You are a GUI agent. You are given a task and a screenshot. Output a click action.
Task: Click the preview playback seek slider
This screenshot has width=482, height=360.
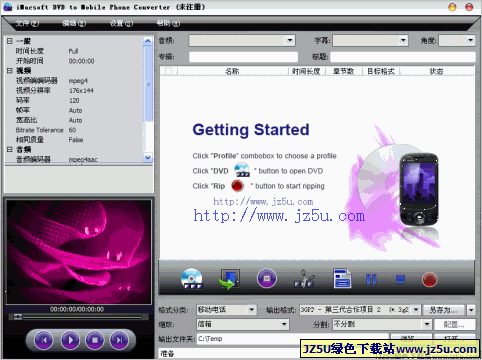click(x=77, y=317)
